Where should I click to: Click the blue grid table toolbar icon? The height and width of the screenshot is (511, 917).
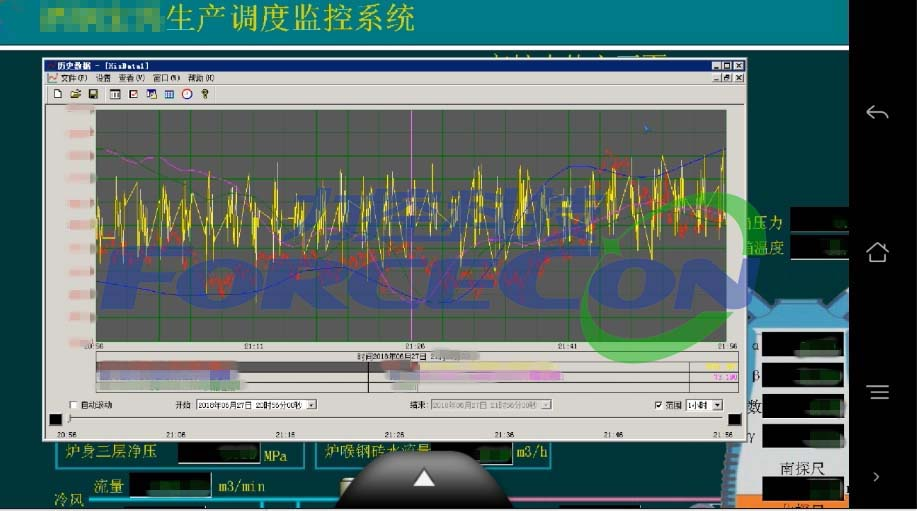click(169, 94)
